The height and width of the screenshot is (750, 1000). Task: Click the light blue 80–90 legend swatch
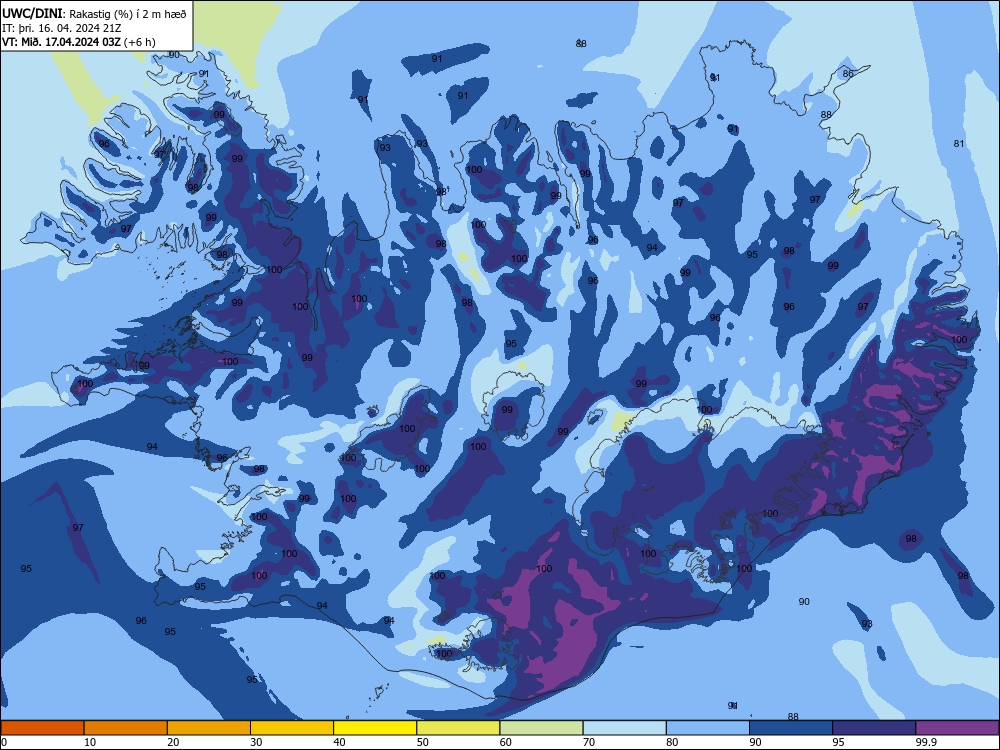708,728
